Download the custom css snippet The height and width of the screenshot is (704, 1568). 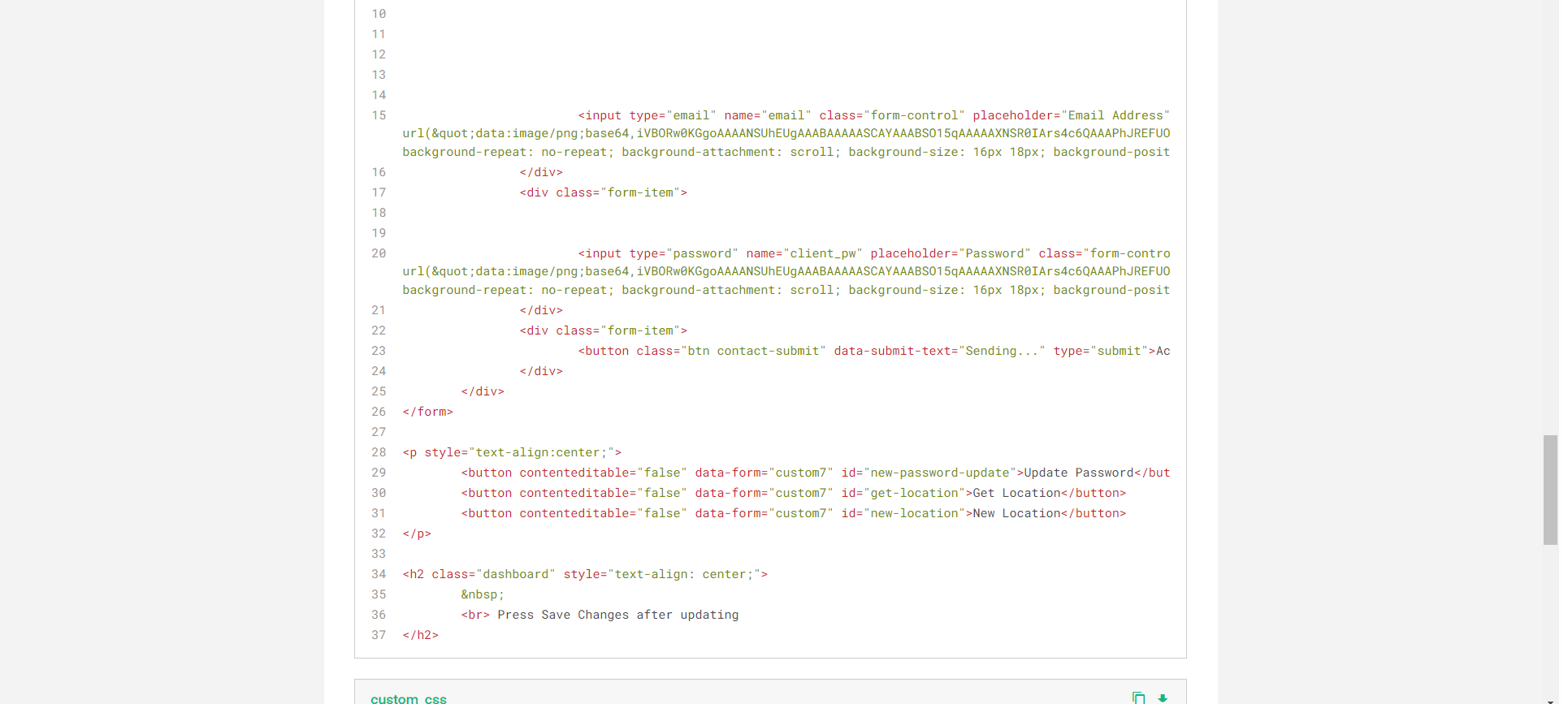tap(1163, 698)
